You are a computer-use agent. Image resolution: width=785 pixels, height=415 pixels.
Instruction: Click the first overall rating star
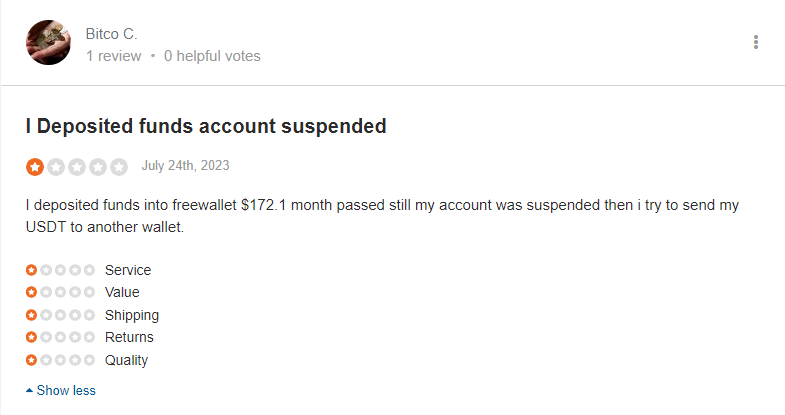pos(35,166)
